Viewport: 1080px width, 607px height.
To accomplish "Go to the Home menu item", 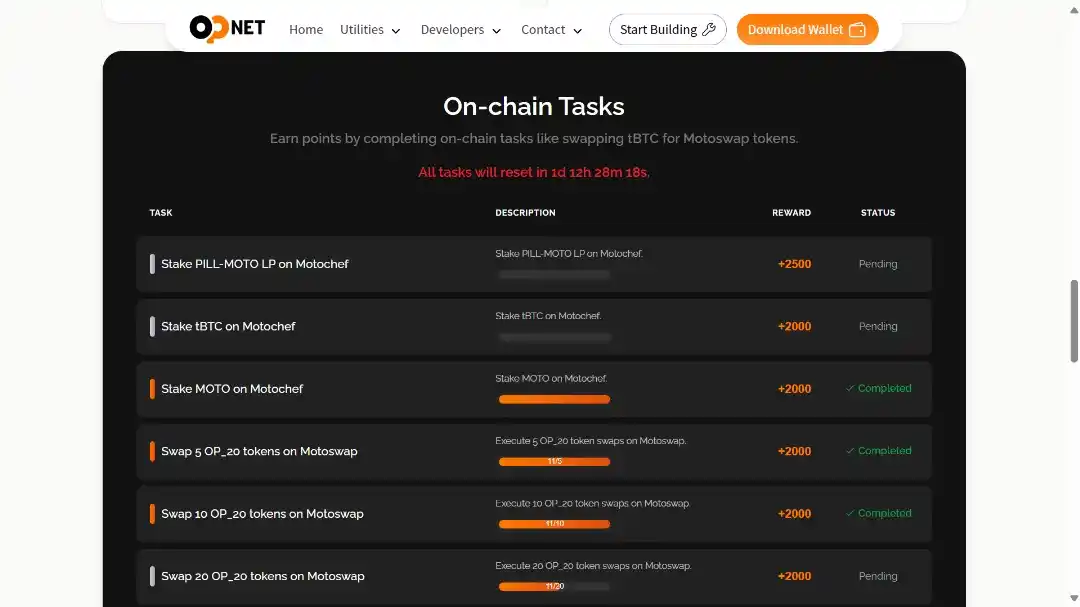I will (306, 30).
